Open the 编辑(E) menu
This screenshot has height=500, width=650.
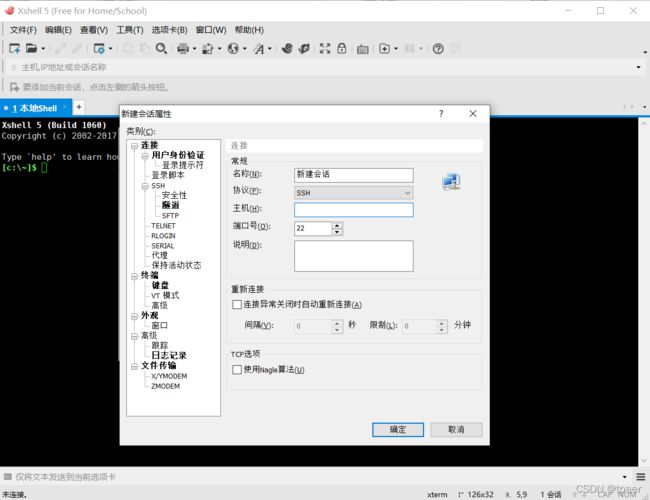pos(58,30)
